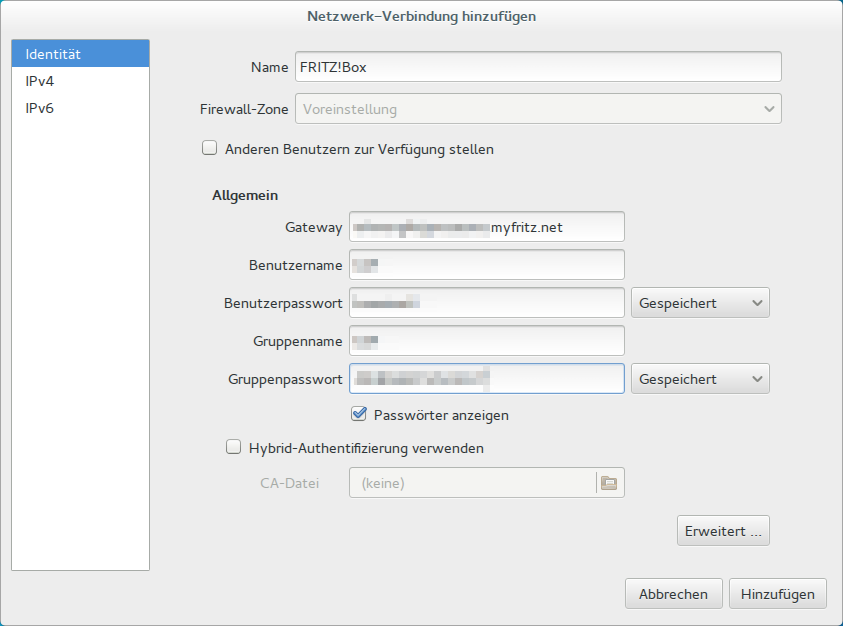Focus the Name field containing FRITZ!Box
Image resolution: width=843 pixels, height=626 pixels.
pyautogui.click(x=538, y=67)
